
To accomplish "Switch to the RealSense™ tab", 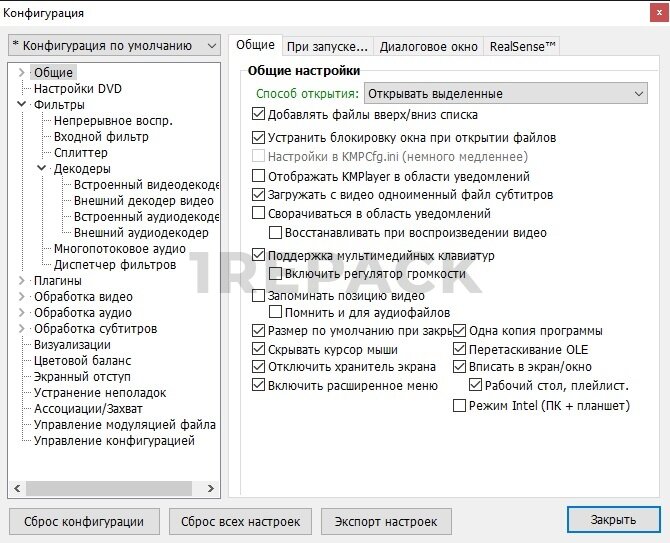I will pos(522,46).
